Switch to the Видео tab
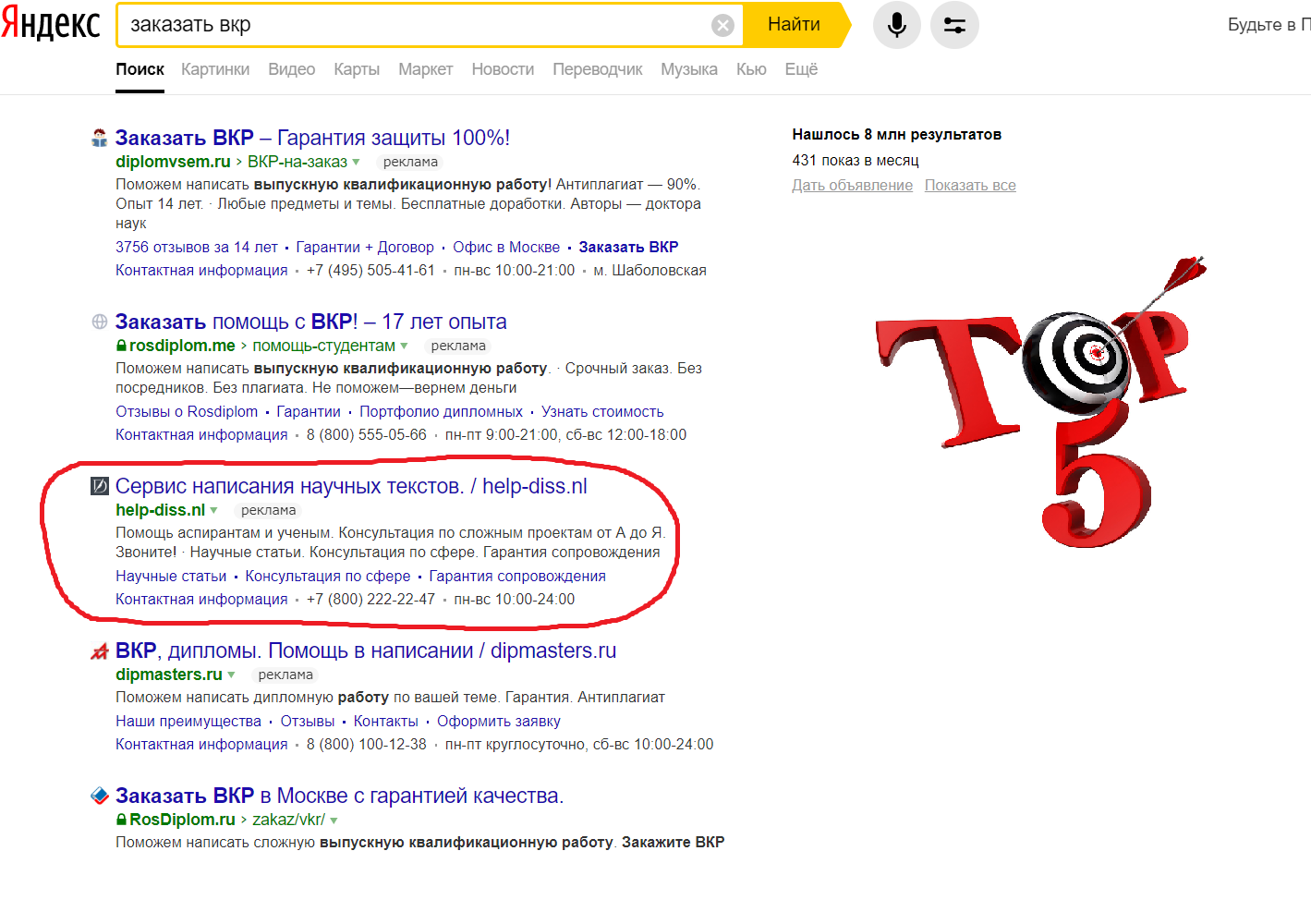 click(x=292, y=69)
